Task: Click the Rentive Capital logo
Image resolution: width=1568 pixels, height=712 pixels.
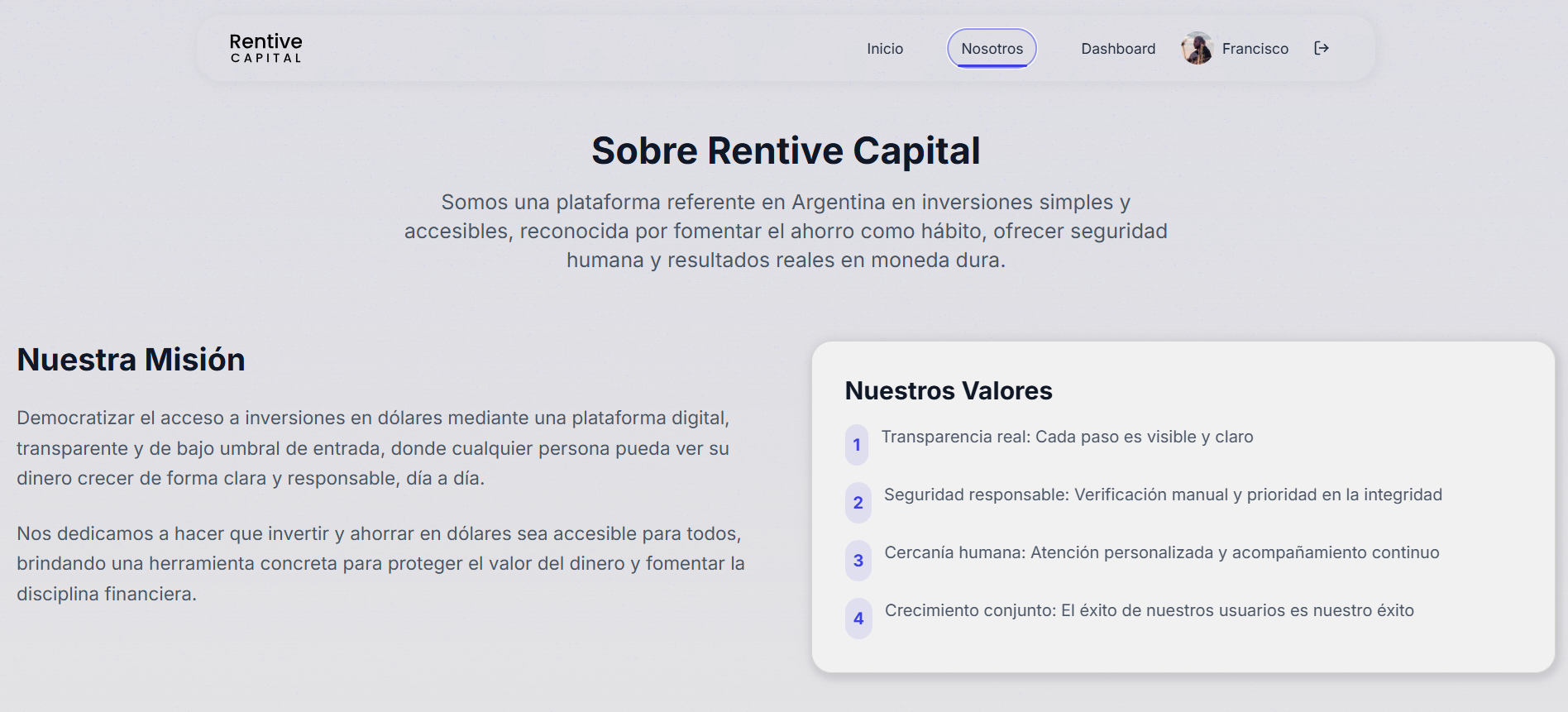Action: (265, 48)
